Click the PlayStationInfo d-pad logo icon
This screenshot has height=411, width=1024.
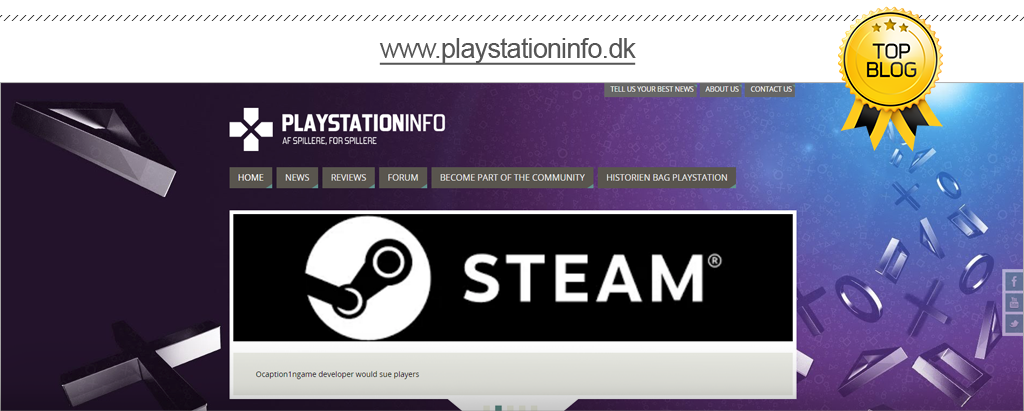tap(250, 129)
